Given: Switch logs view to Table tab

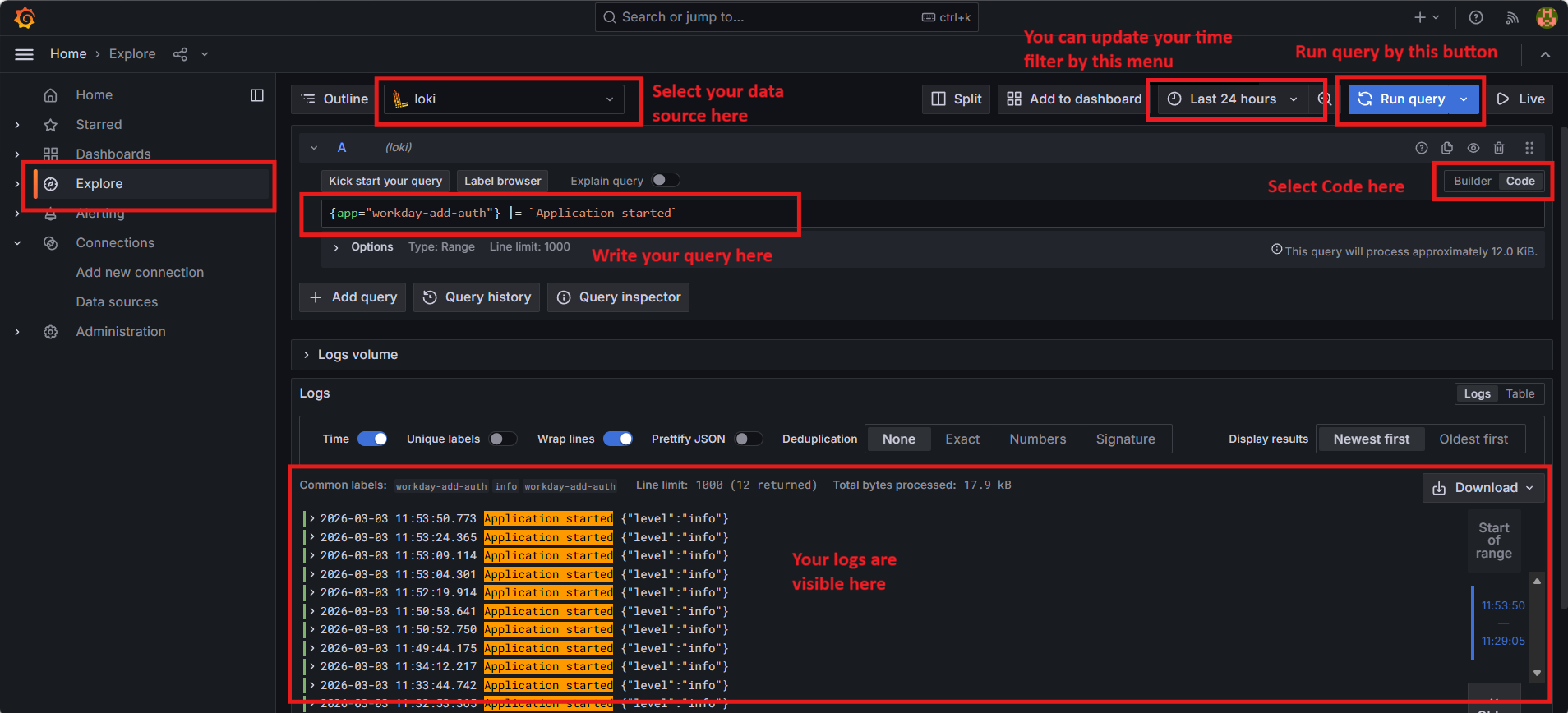Looking at the screenshot, I should (1520, 394).
